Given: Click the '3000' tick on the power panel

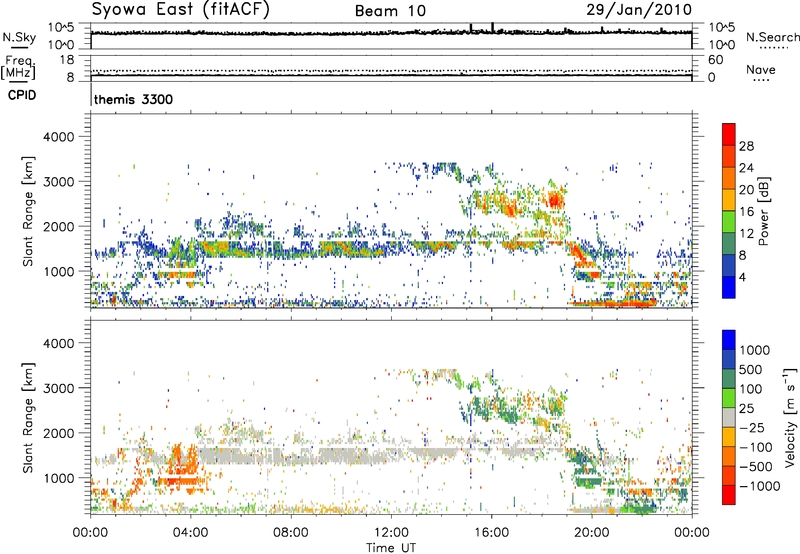Looking at the screenshot, I should point(59,182).
